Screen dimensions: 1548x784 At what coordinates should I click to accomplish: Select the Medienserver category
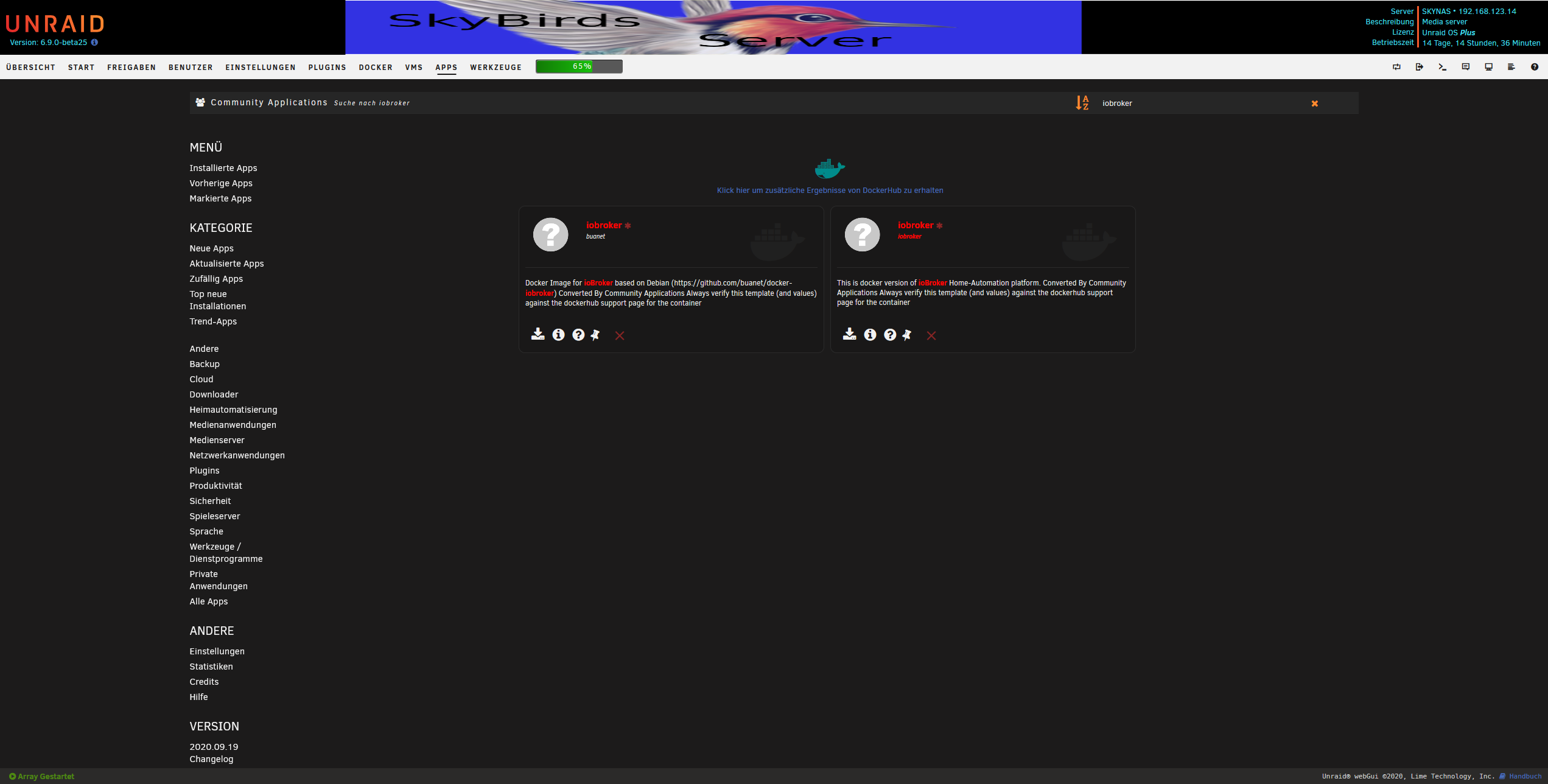pos(217,440)
